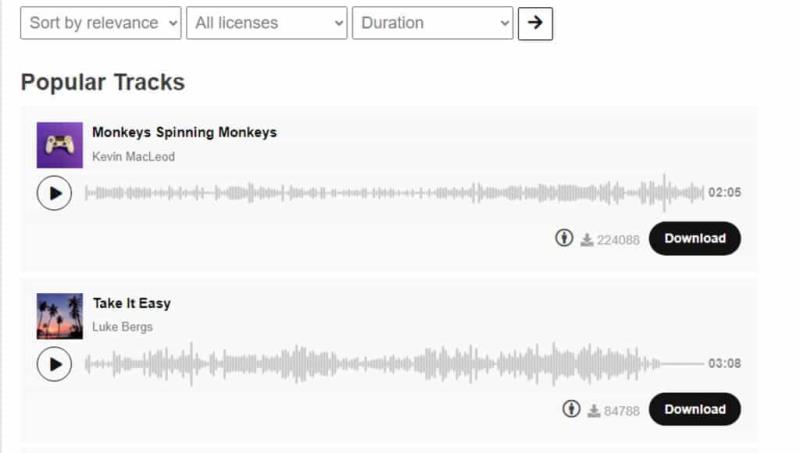The width and height of the screenshot is (800, 453).
Task: Click the download count icon beside 224088
Action: click(x=587, y=240)
